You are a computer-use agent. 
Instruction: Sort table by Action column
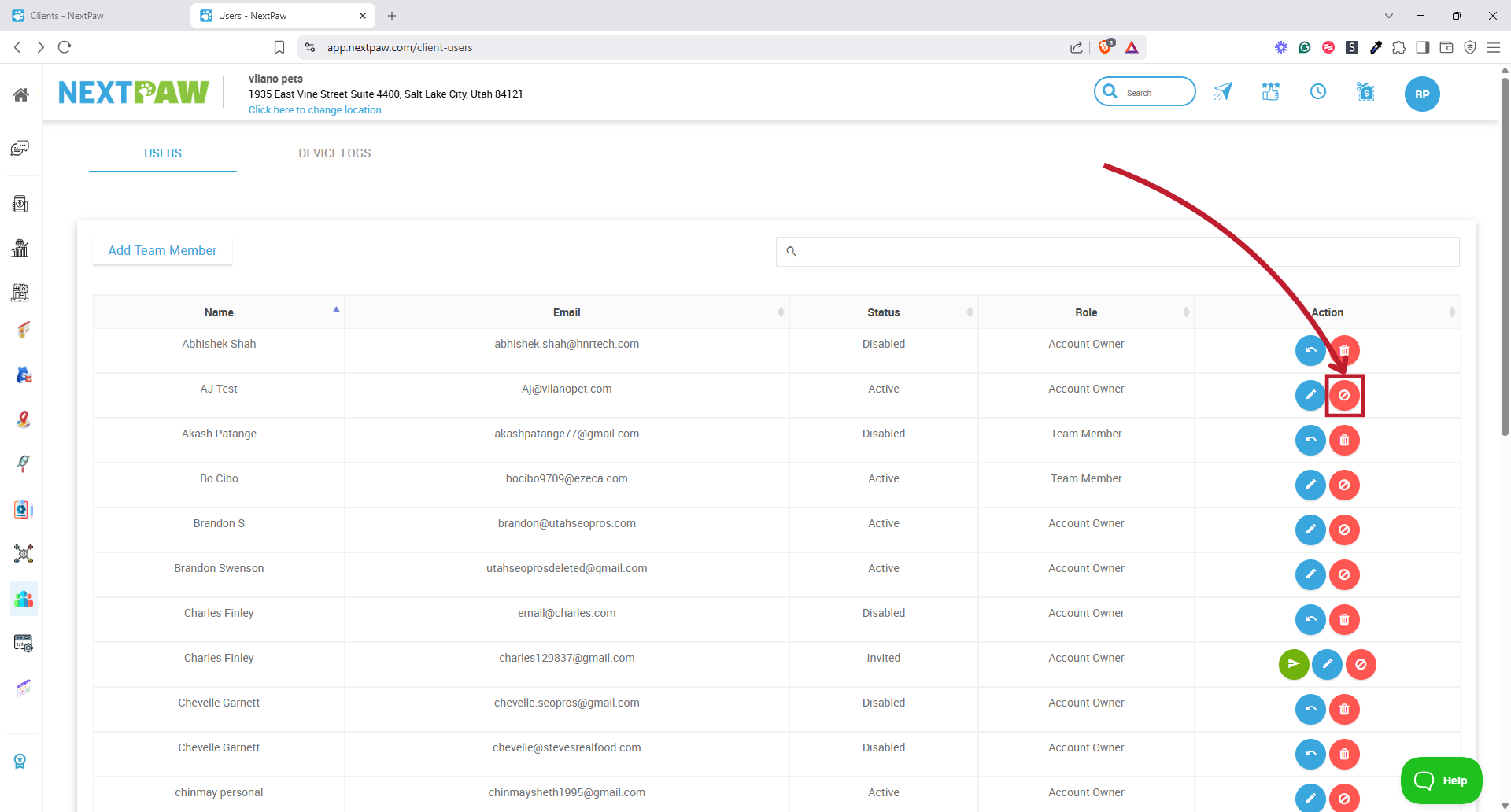pyautogui.click(x=1327, y=312)
